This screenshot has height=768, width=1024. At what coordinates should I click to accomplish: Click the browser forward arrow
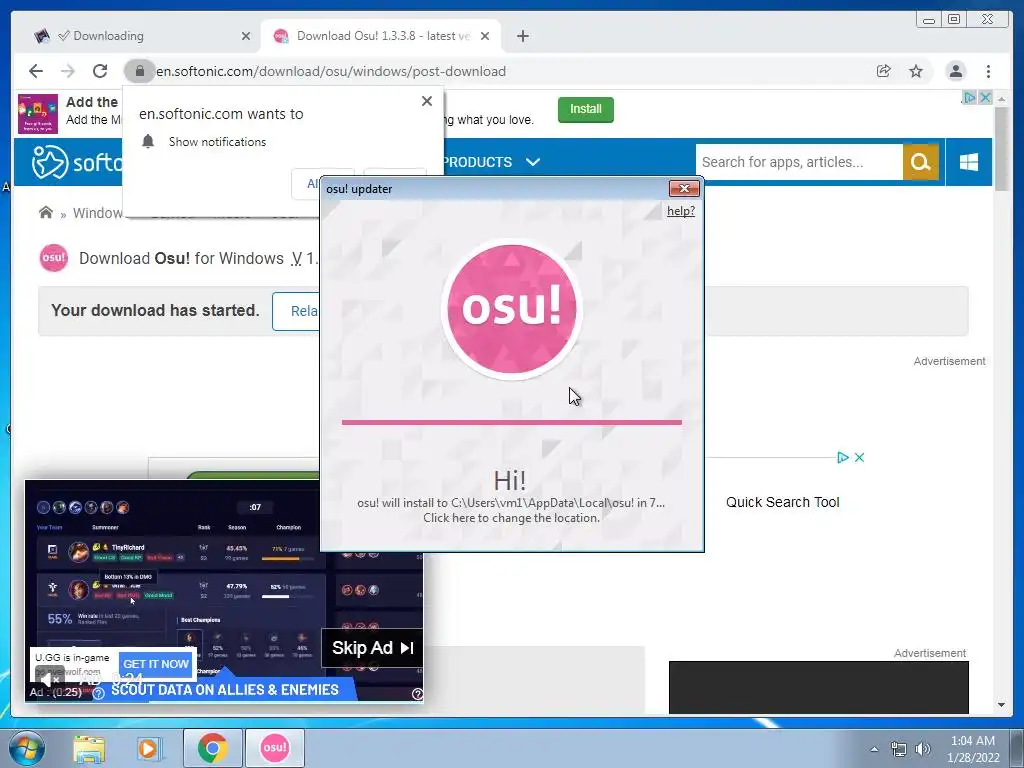click(x=68, y=71)
